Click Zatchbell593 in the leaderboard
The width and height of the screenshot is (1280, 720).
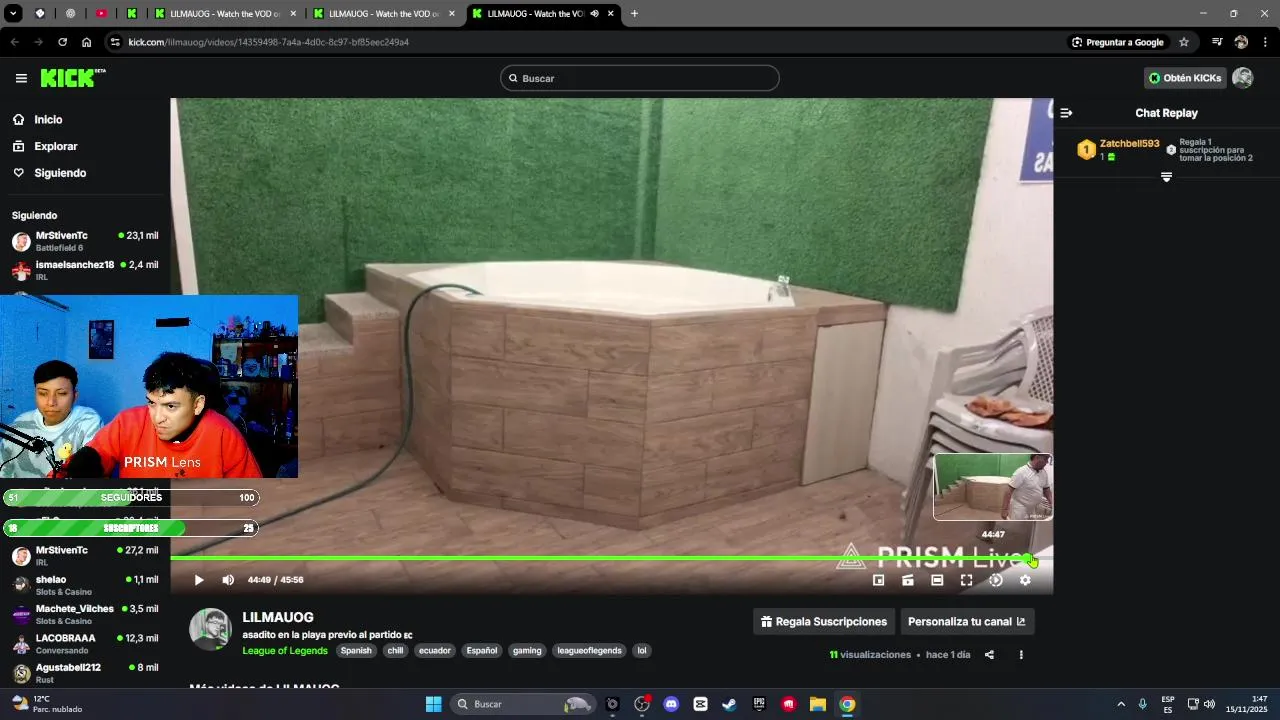point(1130,144)
